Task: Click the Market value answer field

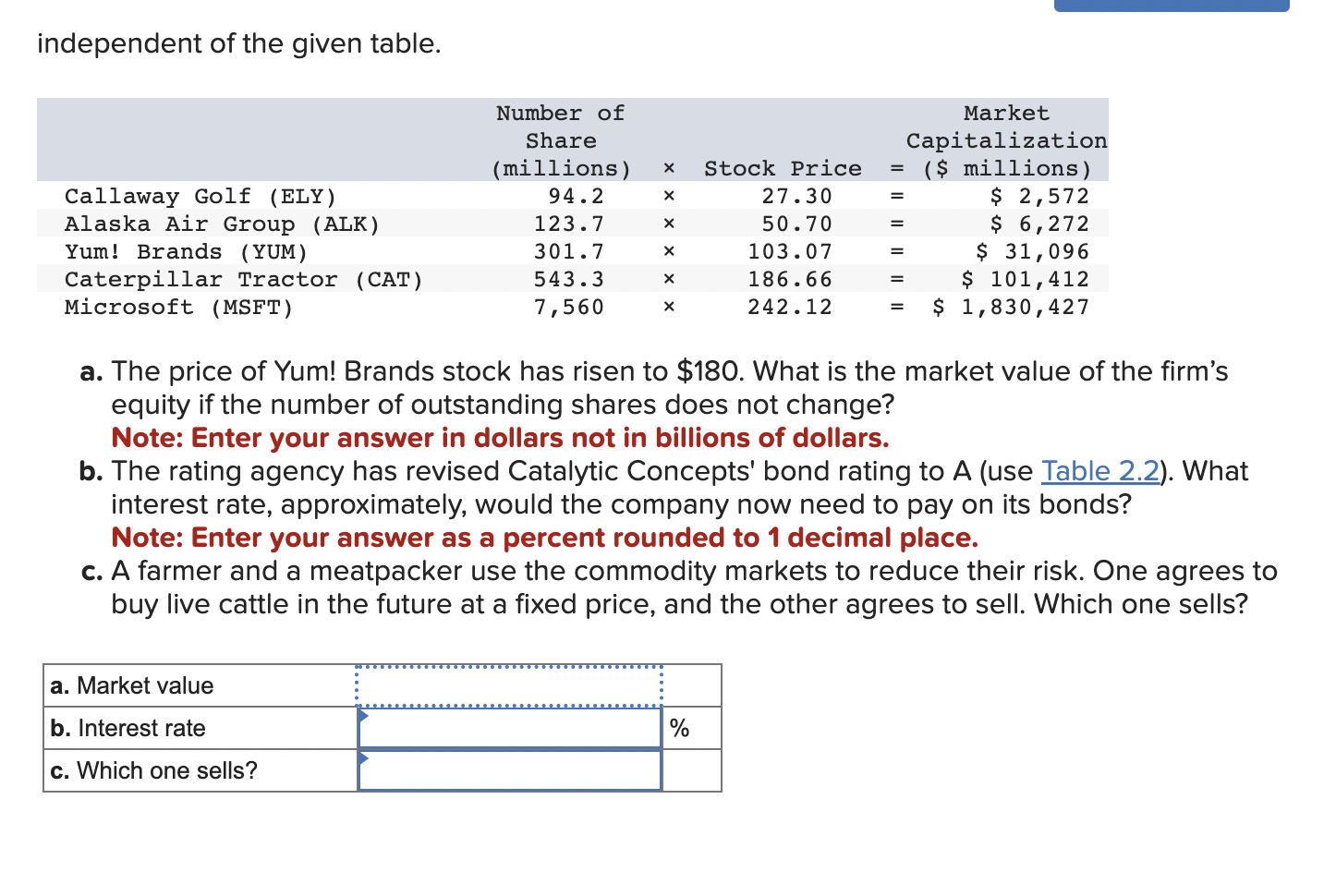Action: [509, 685]
